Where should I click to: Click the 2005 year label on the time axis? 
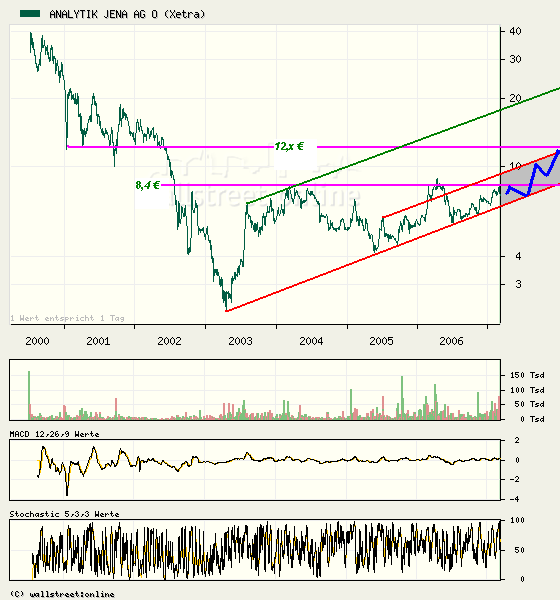pyautogui.click(x=381, y=341)
